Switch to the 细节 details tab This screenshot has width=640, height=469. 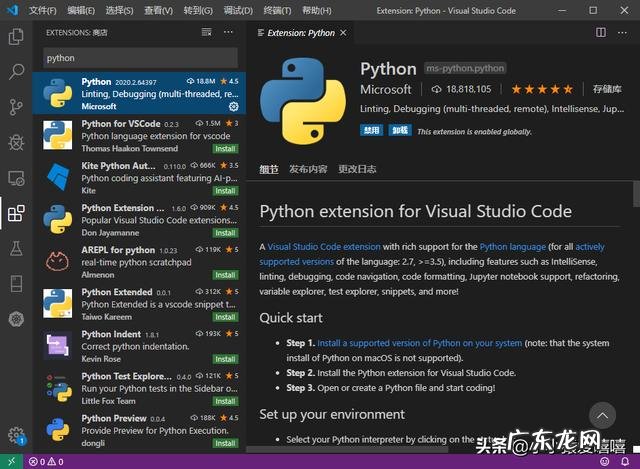click(269, 169)
